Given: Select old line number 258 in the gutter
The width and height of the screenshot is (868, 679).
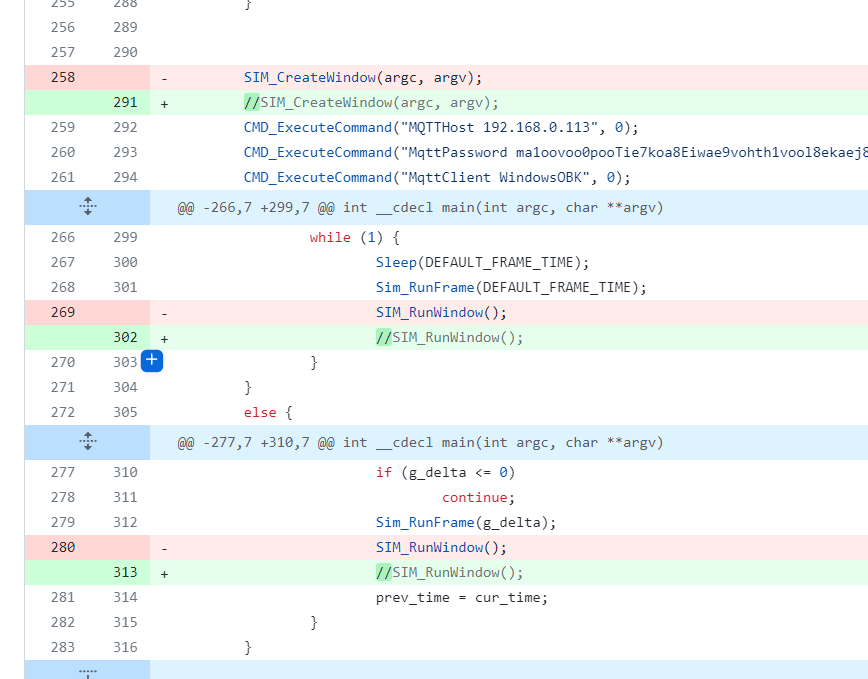Looking at the screenshot, I should tap(62, 77).
